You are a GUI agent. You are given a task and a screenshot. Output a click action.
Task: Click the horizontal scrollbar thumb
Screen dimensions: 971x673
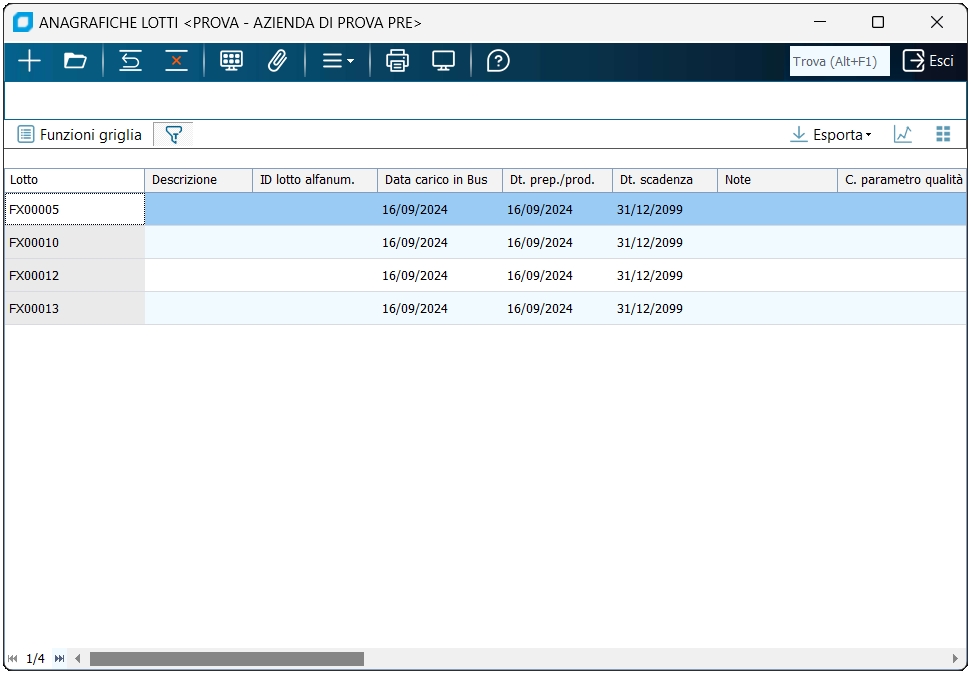226,658
